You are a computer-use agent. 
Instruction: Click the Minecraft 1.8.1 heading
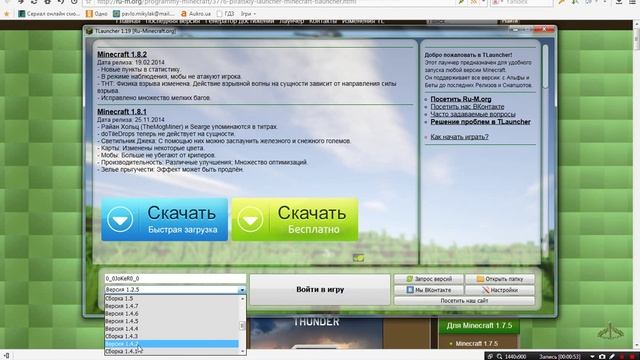[122, 111]
